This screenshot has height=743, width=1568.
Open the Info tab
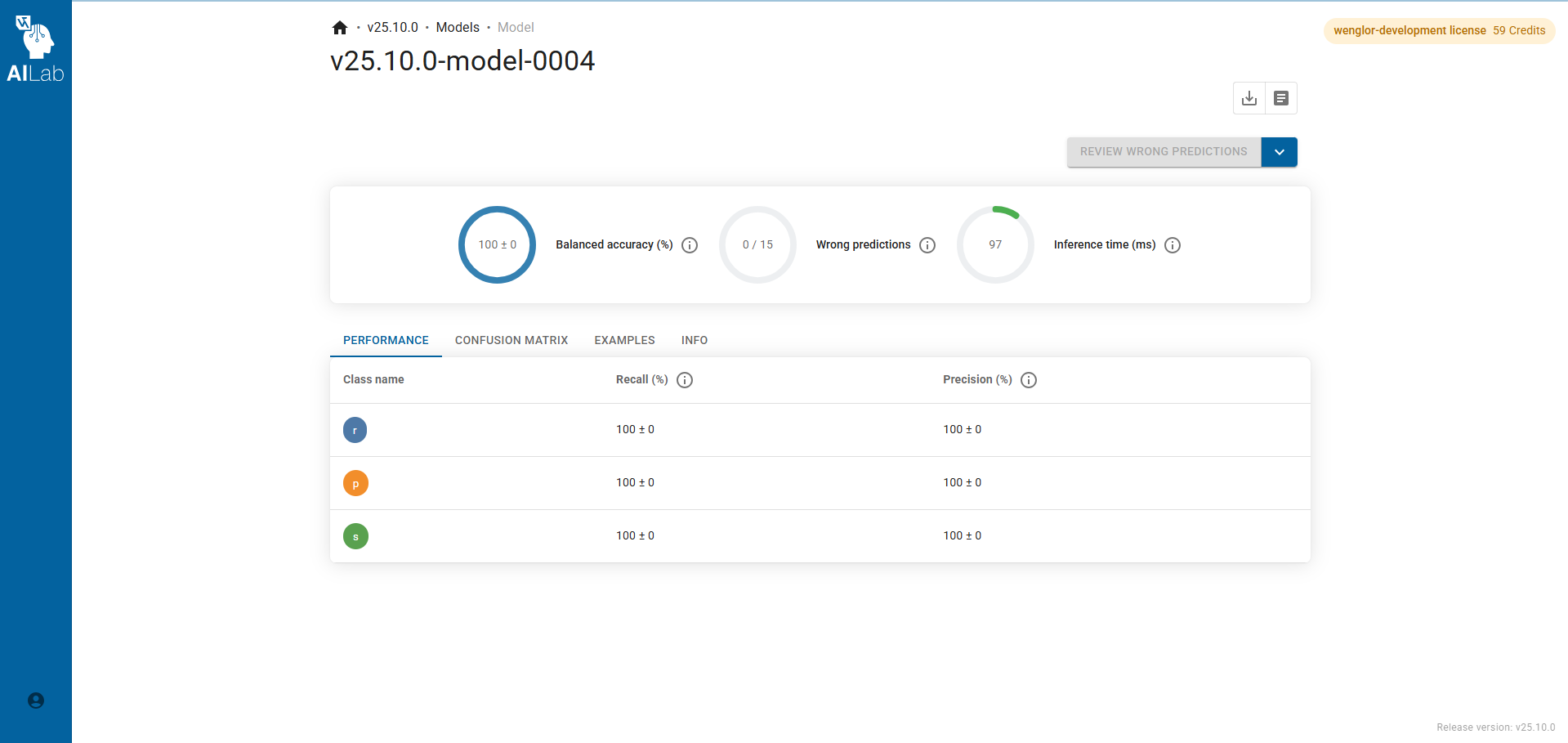[695, 340]
